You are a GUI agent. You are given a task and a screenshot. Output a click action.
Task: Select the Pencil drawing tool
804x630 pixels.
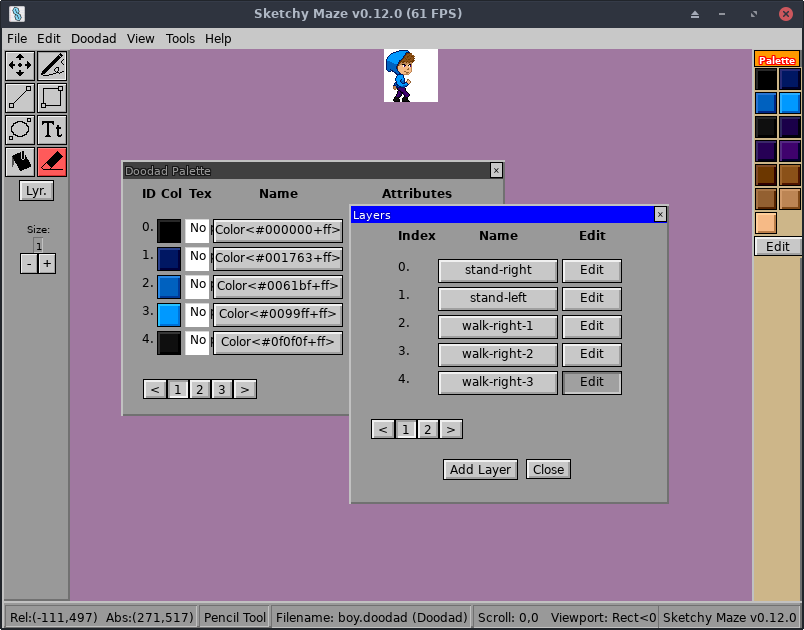51,65
